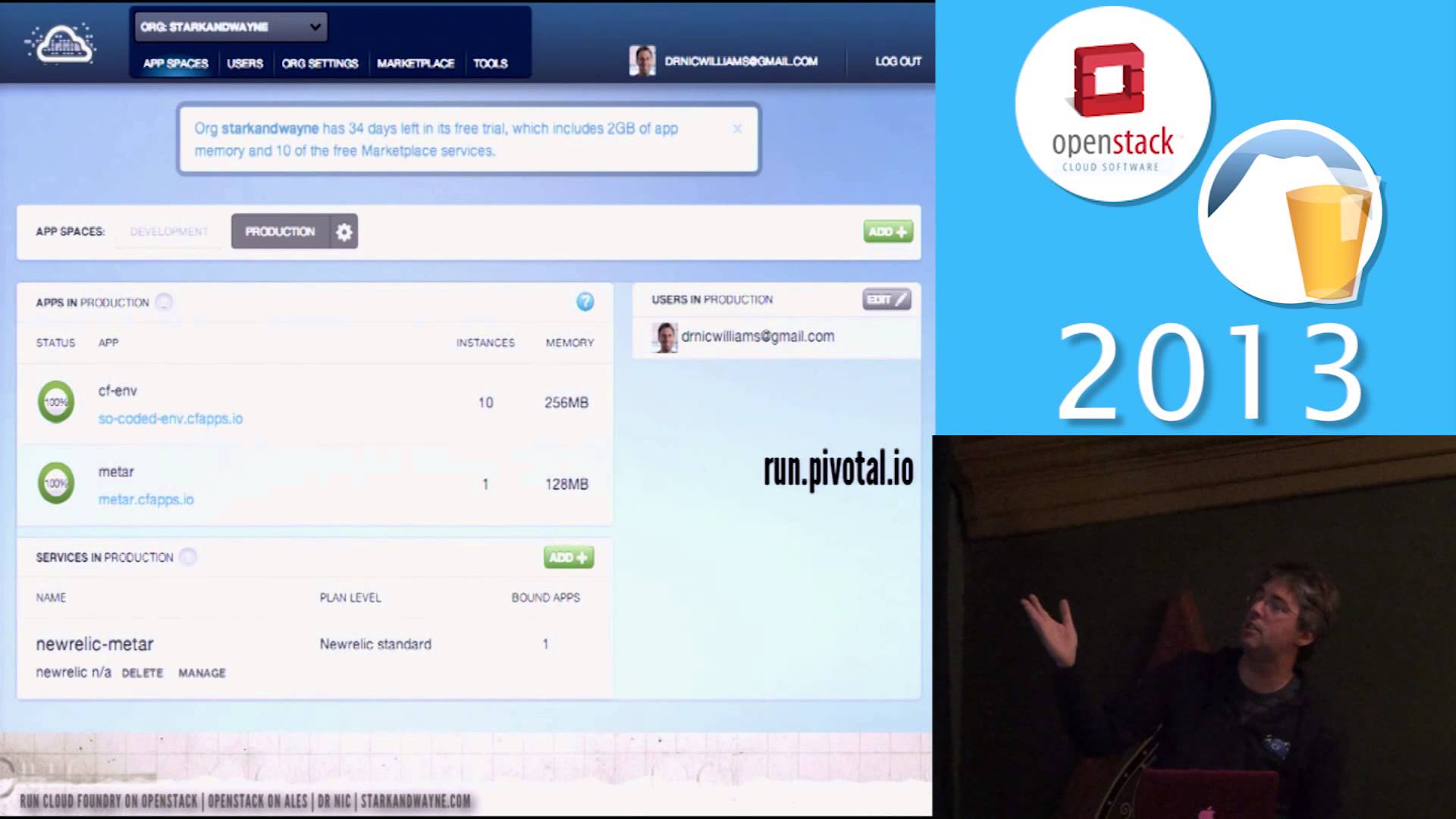Click the so-coded-env.cfapps.io link
1456x819 pixels.
[170, 418]
